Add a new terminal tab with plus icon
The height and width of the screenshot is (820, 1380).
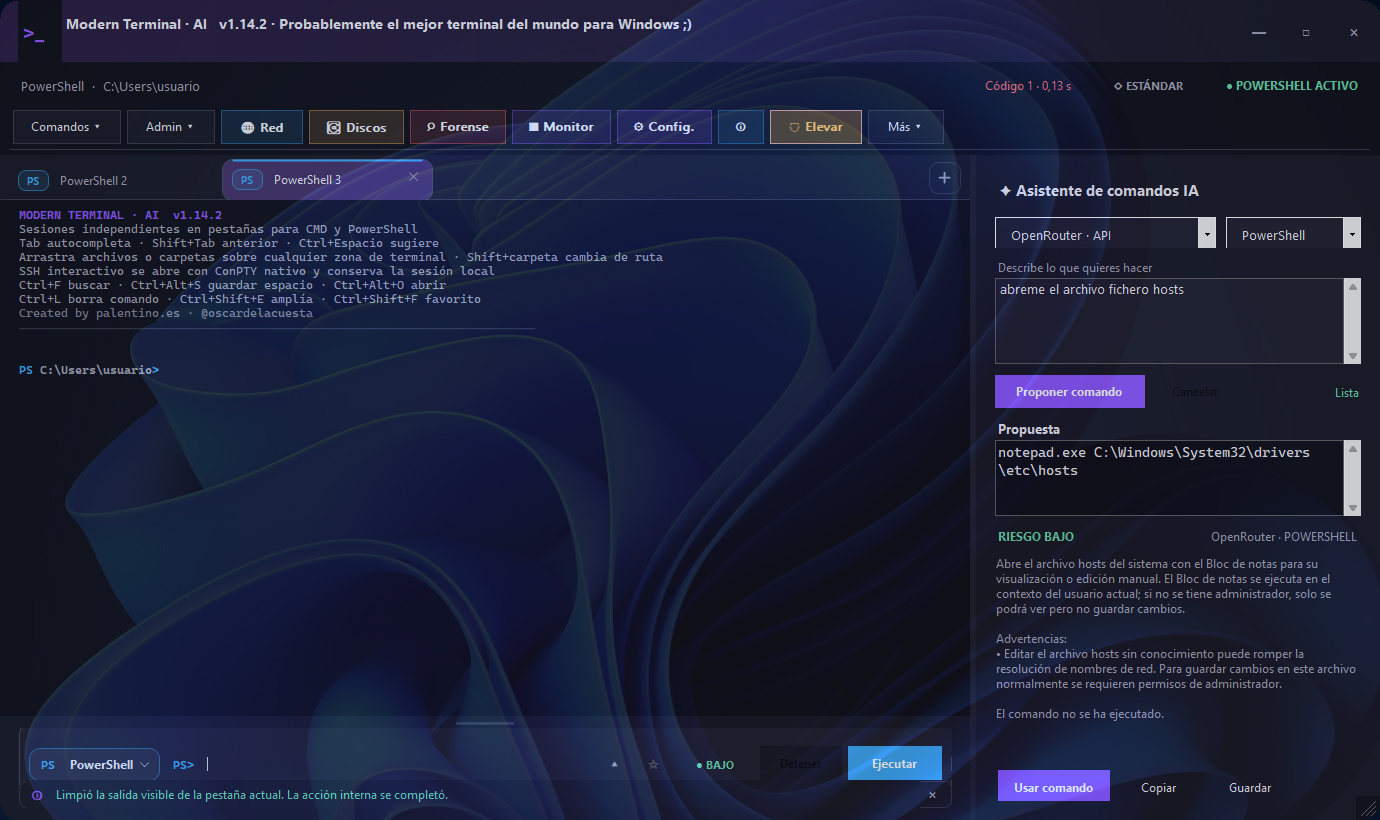coord(944,178)
